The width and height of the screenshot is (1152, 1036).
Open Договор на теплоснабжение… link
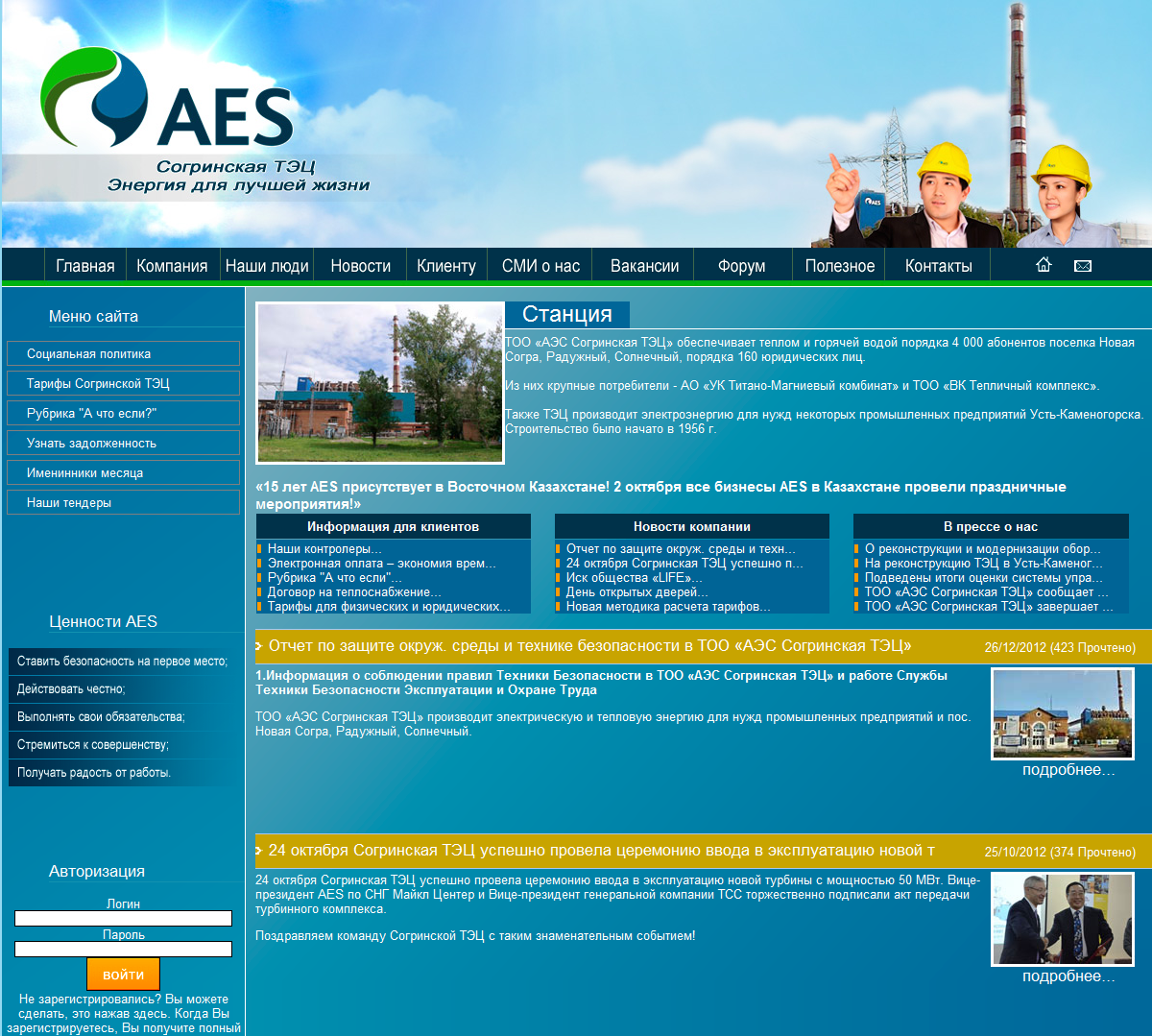355,592
